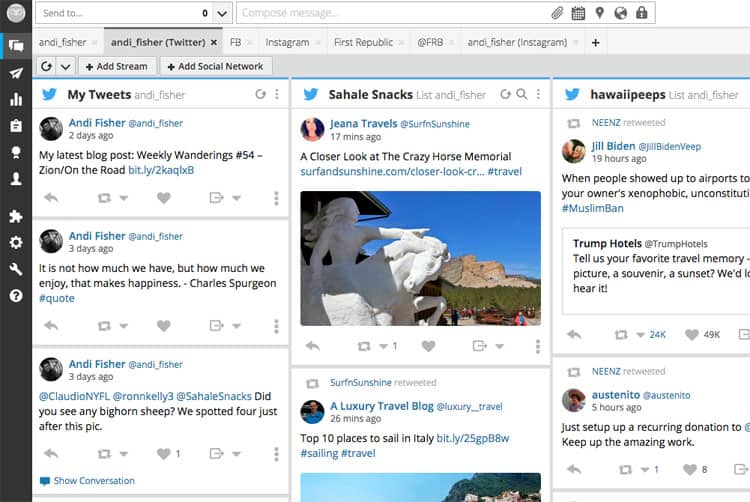Open the Streams icon in the sidebar
The image size is (750, 502).
(x=16, y=46)
